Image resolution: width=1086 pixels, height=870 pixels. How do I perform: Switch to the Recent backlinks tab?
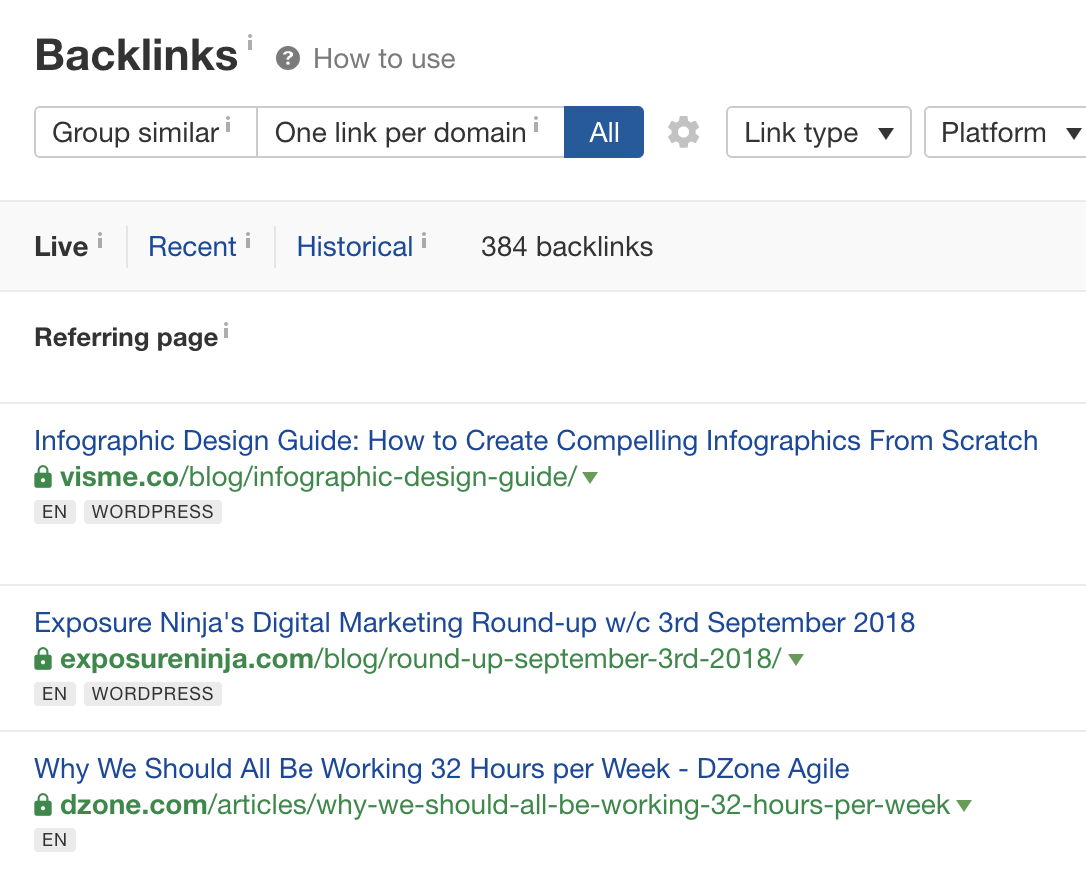[x=192, y=247]
